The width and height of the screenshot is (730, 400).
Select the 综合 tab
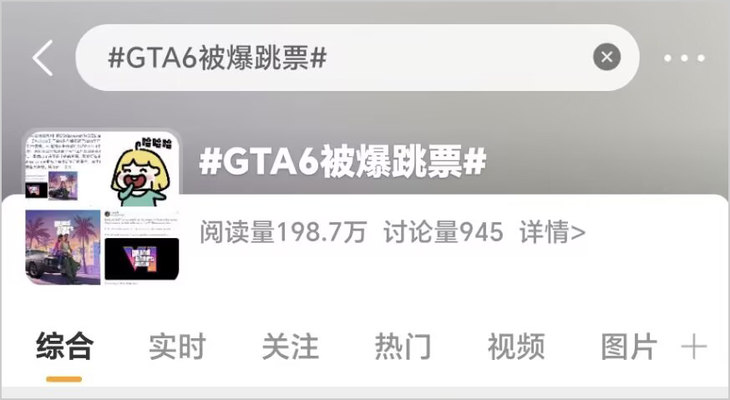click(65, 346)
